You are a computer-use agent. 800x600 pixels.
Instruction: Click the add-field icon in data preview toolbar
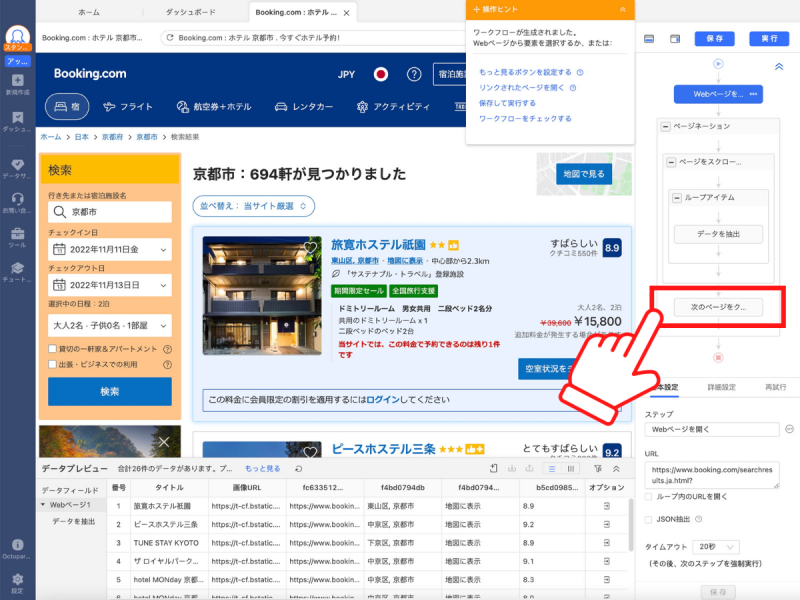point(493,468)
